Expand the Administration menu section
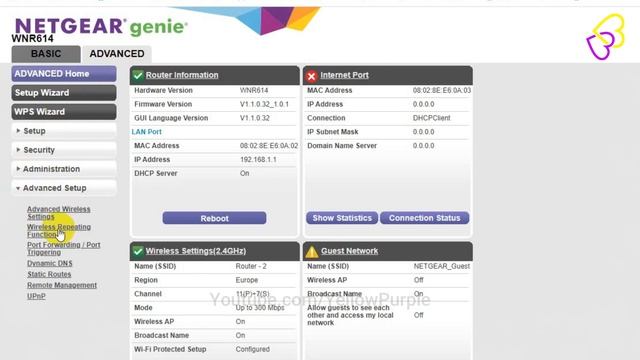This screenshot has height=360, width=640. (x=64, y=169)
